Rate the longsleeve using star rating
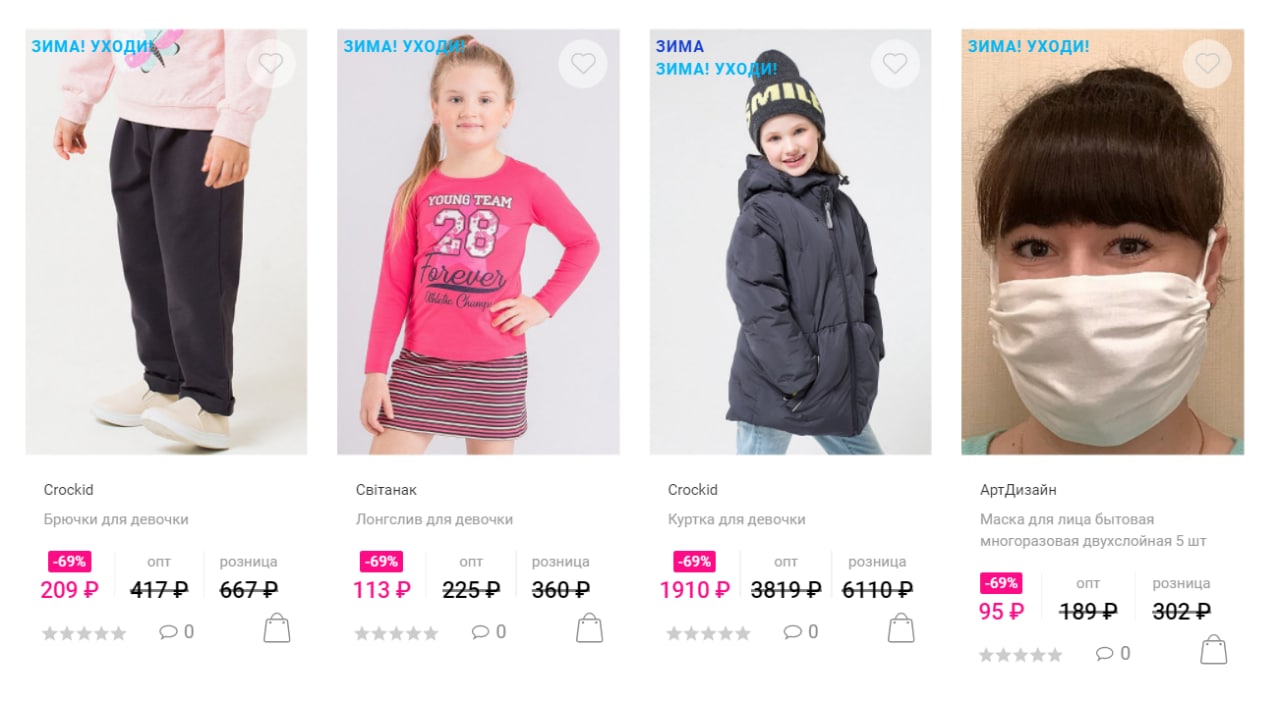This screenshot has width=1280, height=702. [396, 633]
